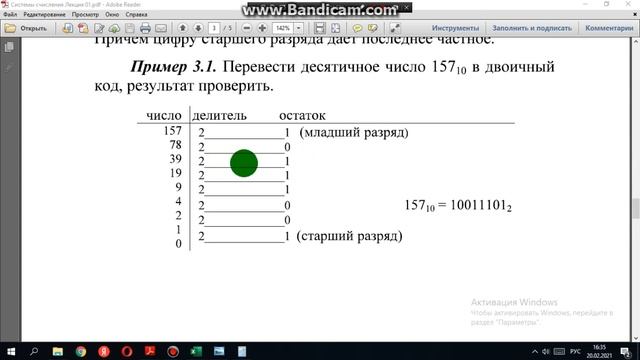The width and height of the screenshot is (640, 360).
Task: Open the zoom level dropdown arrow
Action: tap(299, 28)
